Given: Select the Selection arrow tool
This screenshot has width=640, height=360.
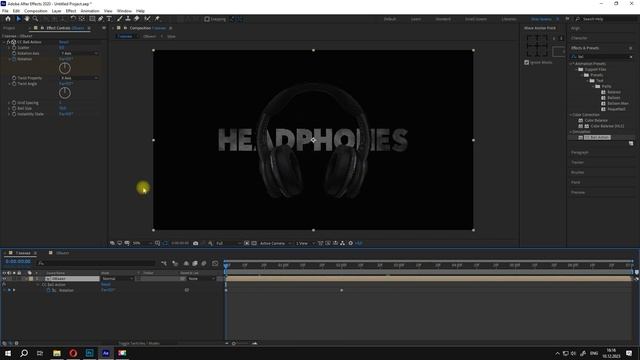Looking at the screenshot, I should click(x=18, y=19).
